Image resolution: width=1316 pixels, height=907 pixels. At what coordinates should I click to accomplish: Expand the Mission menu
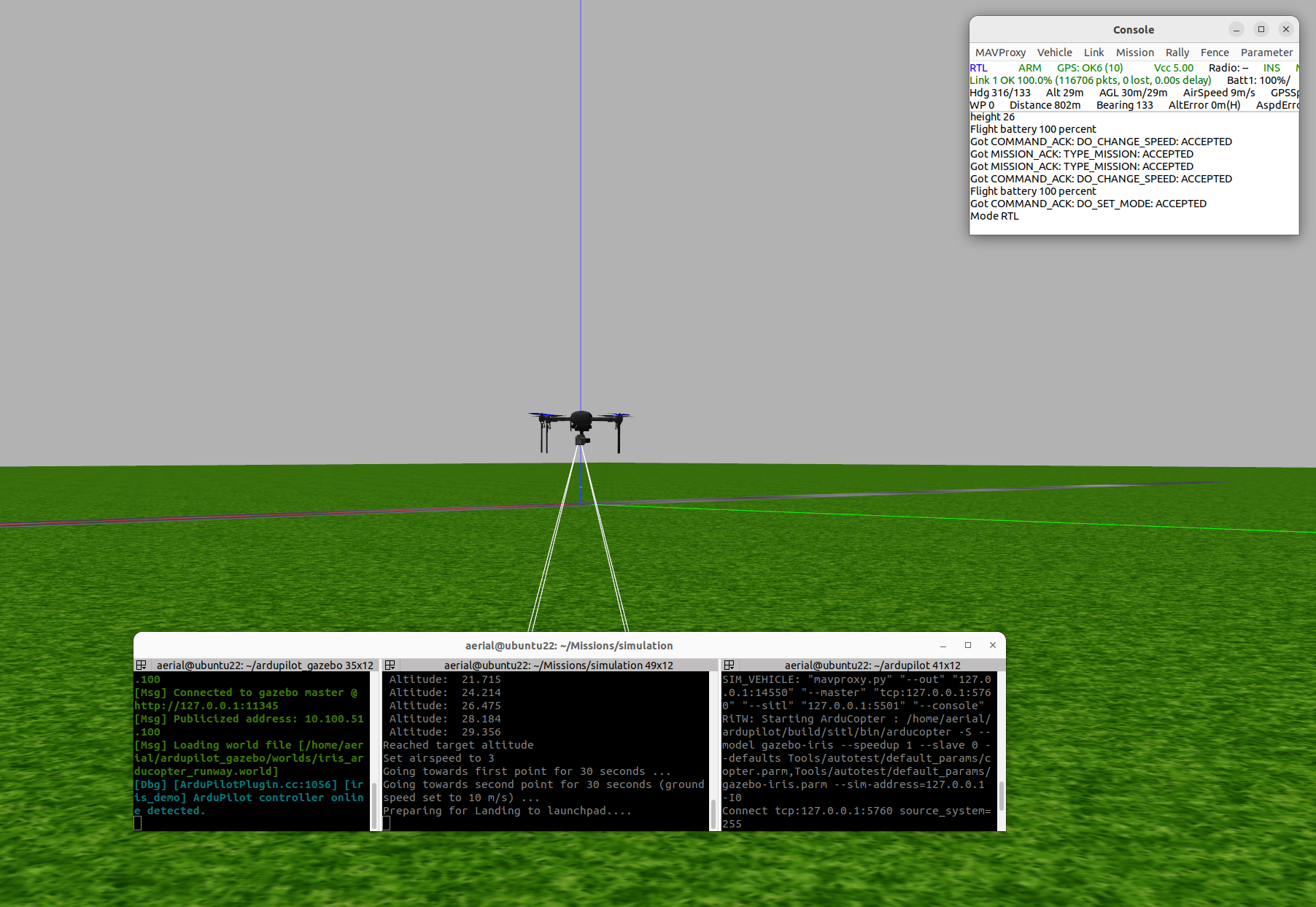pyautogui.click(x=1134, y=53)
